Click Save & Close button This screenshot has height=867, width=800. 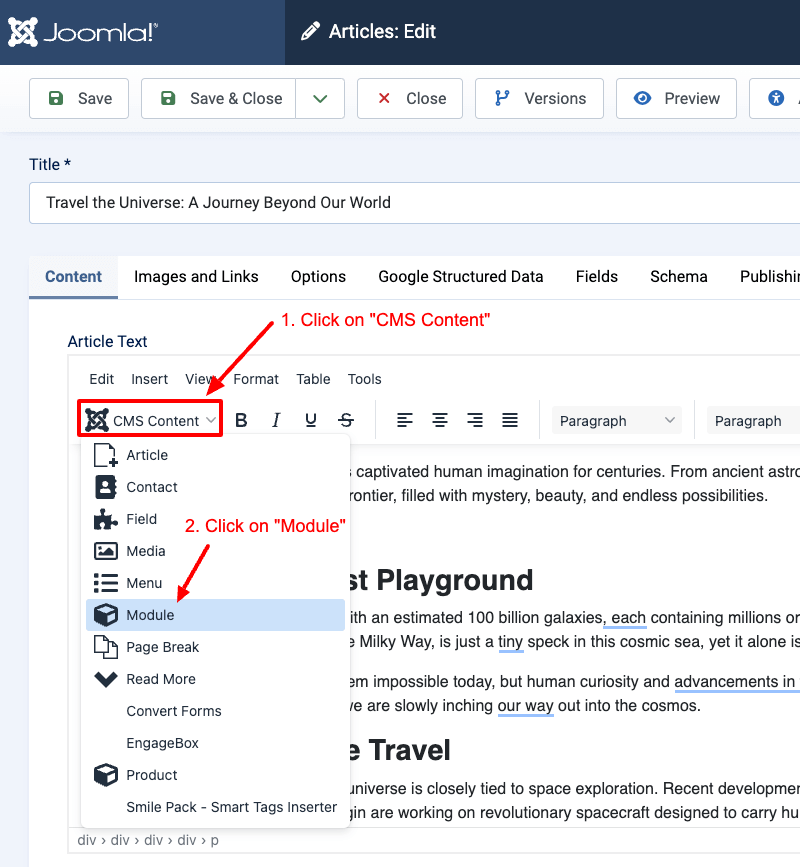point(218,98)
